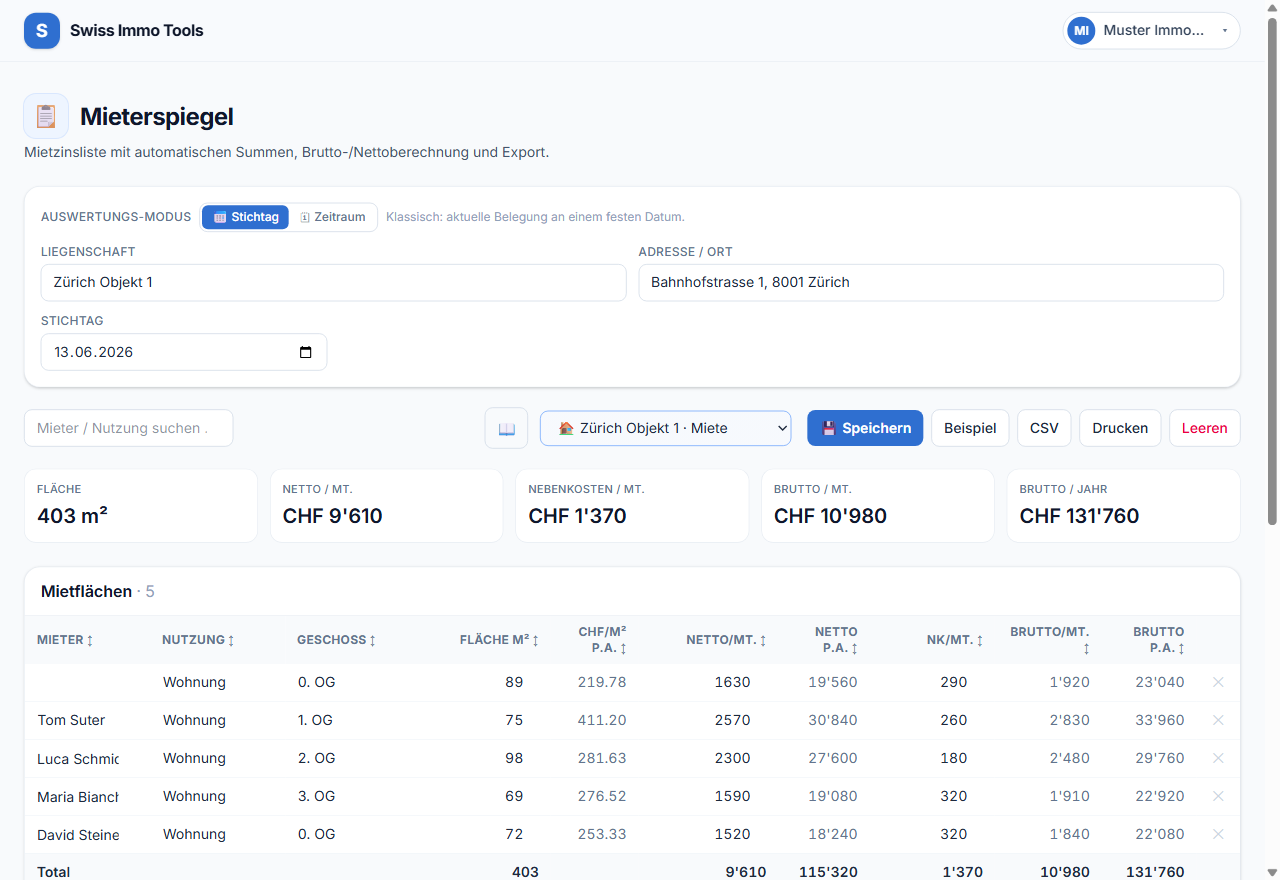This screenshot has height=880, width=1280.
Task: Click the Brutto / Jahr CHF 131'760 card
Action: pyautogui.click(x=1123, y=506)
